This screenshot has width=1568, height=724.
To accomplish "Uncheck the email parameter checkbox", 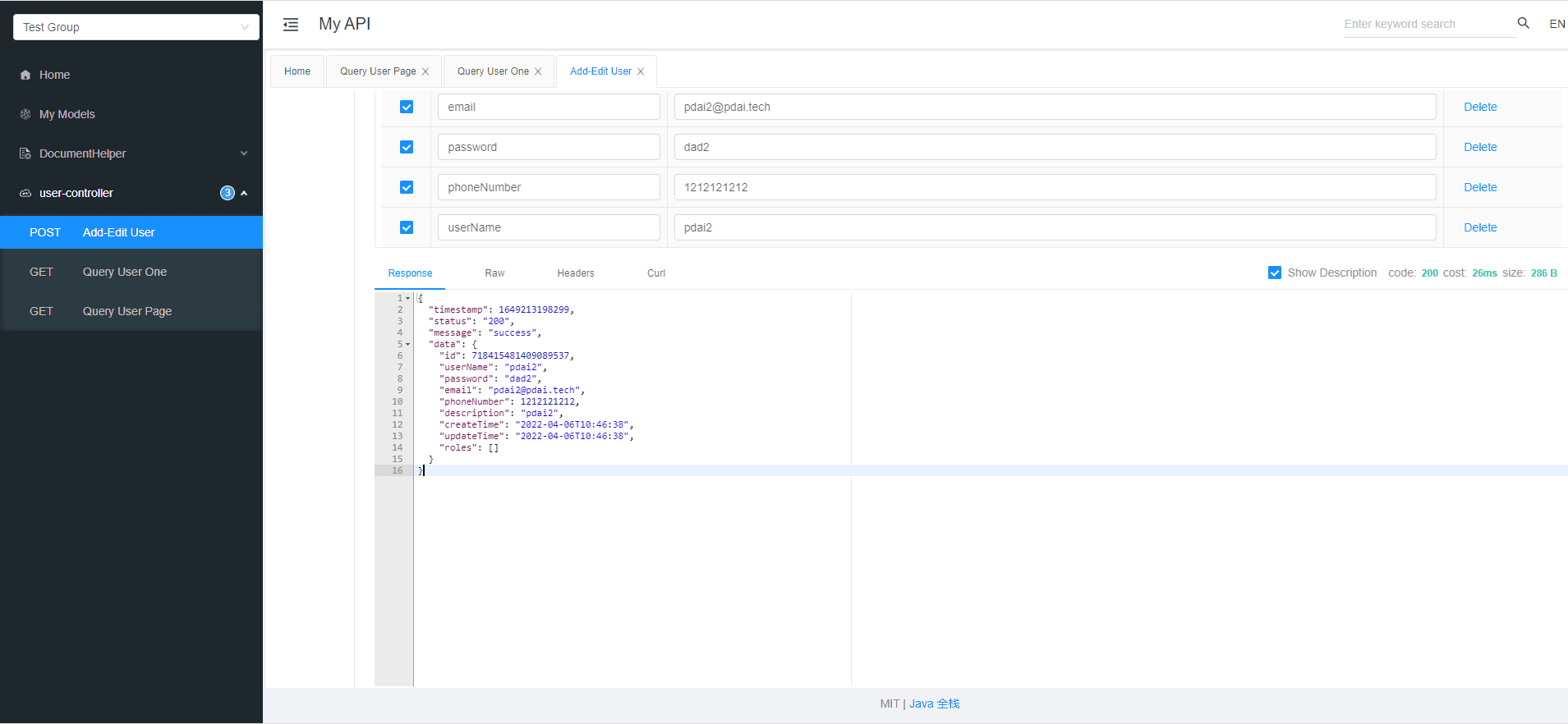I will (407, 107).
